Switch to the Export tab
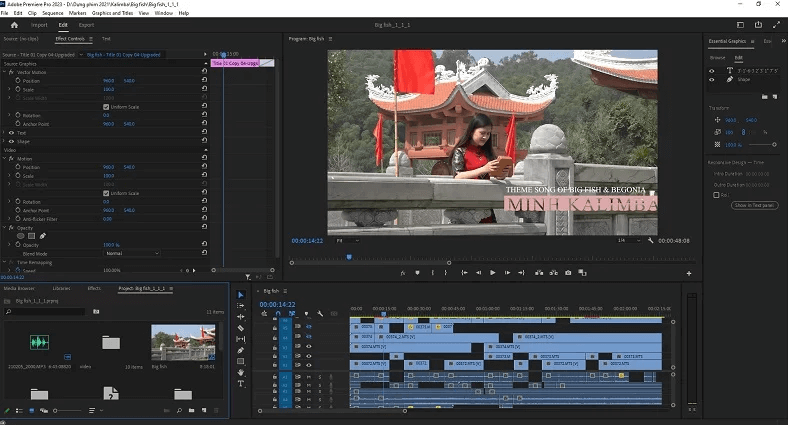 tap(86, 25)
